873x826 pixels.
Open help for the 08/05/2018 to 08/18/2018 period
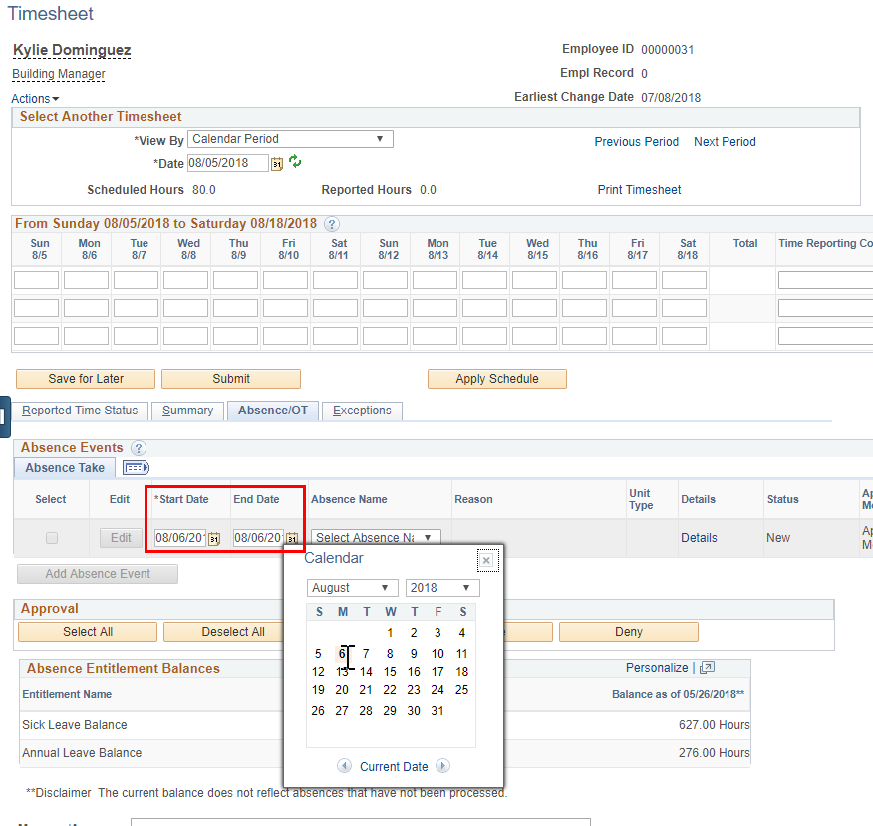tap(332, 224)
